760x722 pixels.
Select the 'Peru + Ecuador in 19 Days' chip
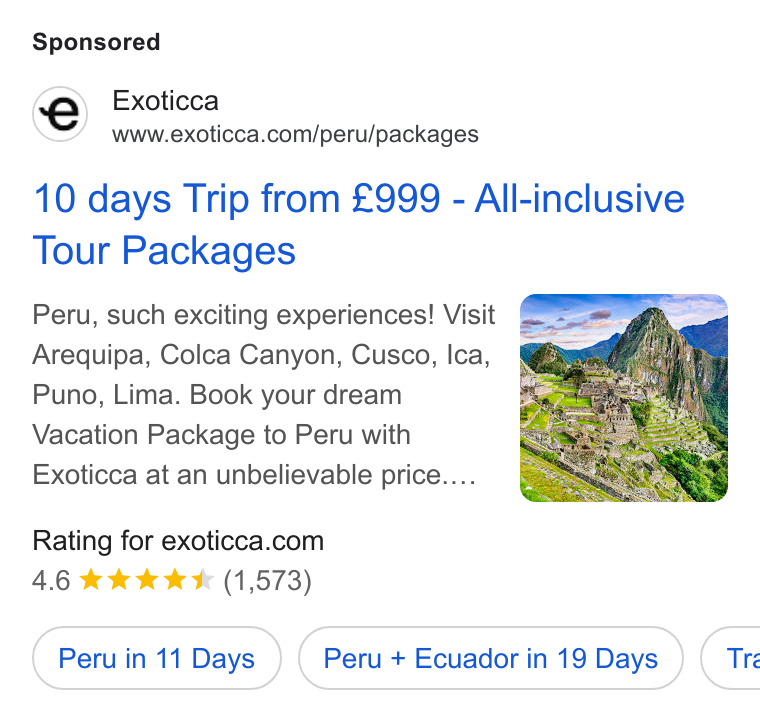(491, 658)
